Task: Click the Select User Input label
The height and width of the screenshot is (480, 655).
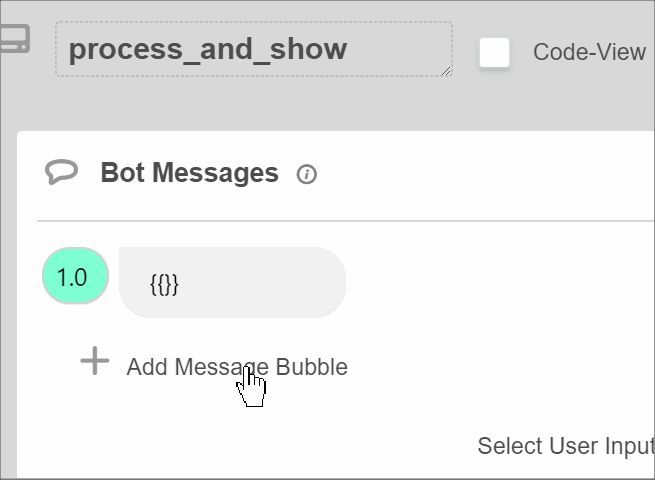Action: (565, 446)
